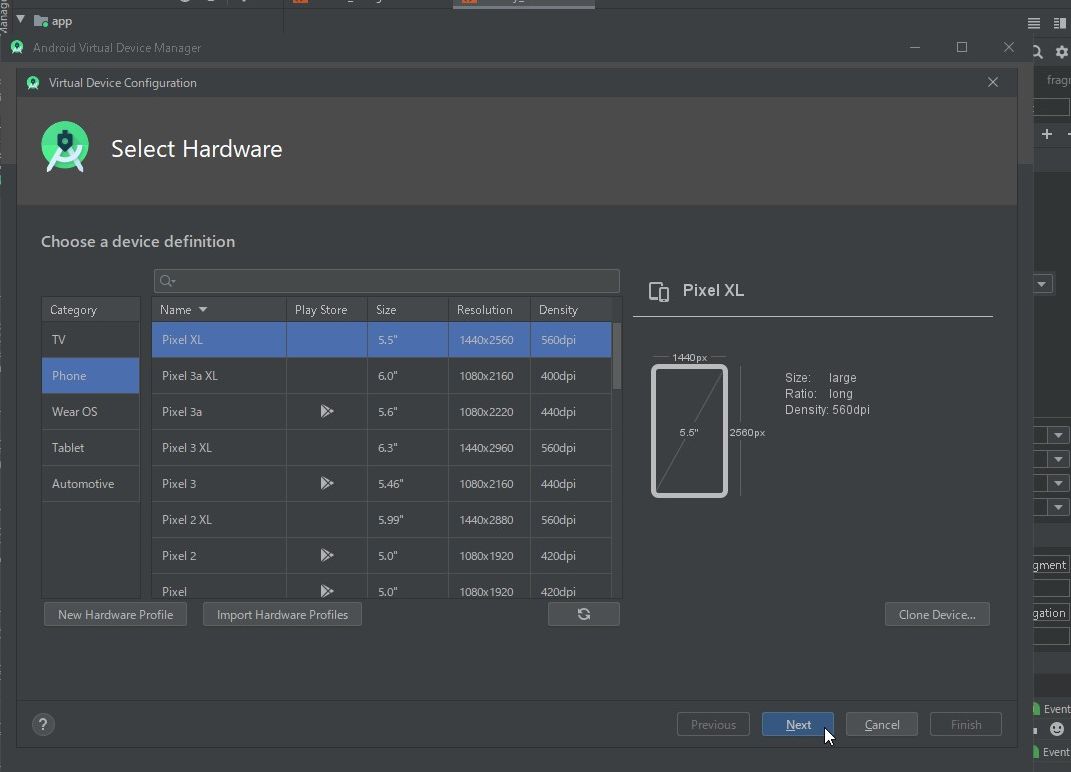Open the Clone Device dialog
Screen dimensions: 1071x772
click(937, 614)
